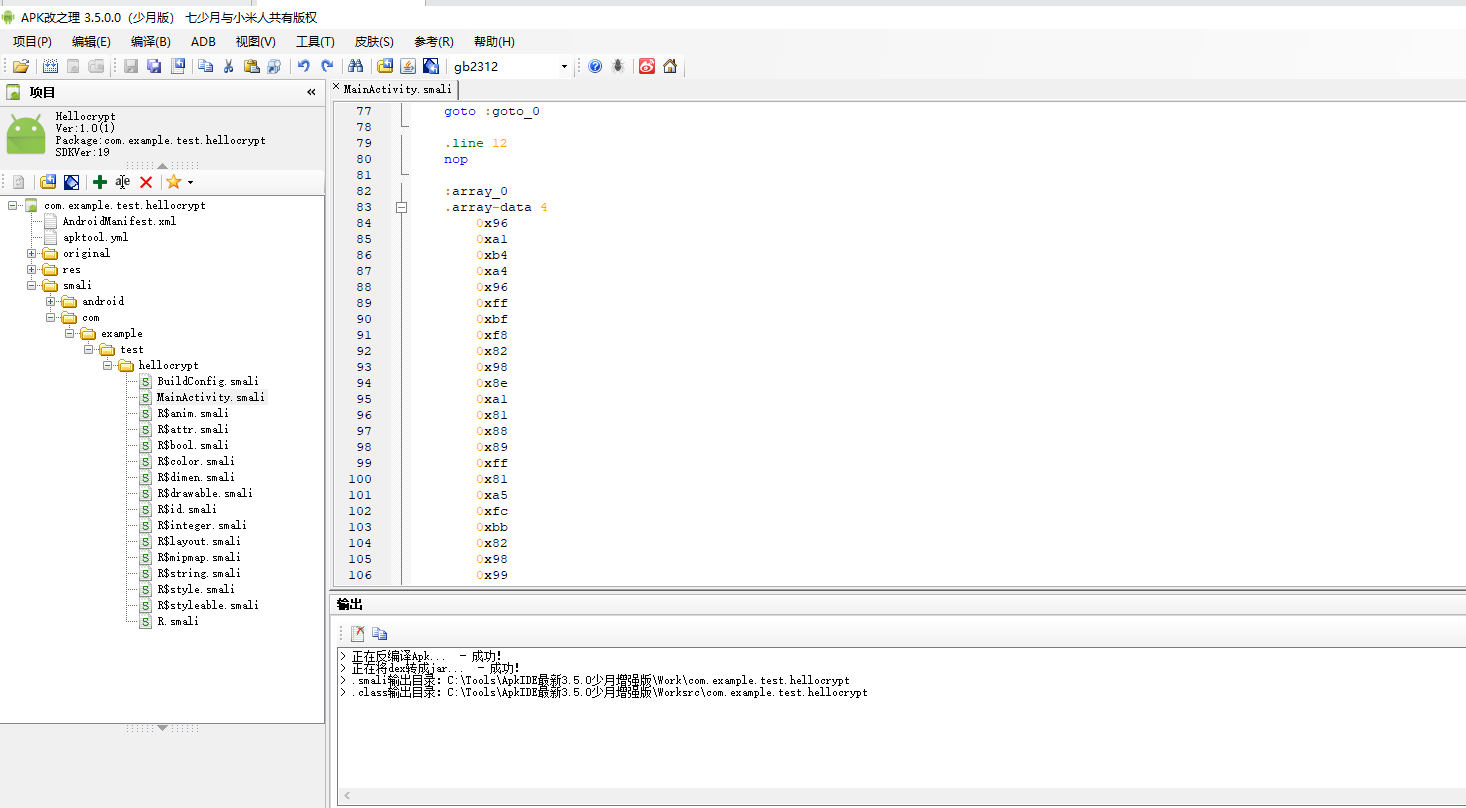1466x808 pixels.
Task: Click the '.array-data 4' code line
Action: pyautogui.click(x=496, y=207)
